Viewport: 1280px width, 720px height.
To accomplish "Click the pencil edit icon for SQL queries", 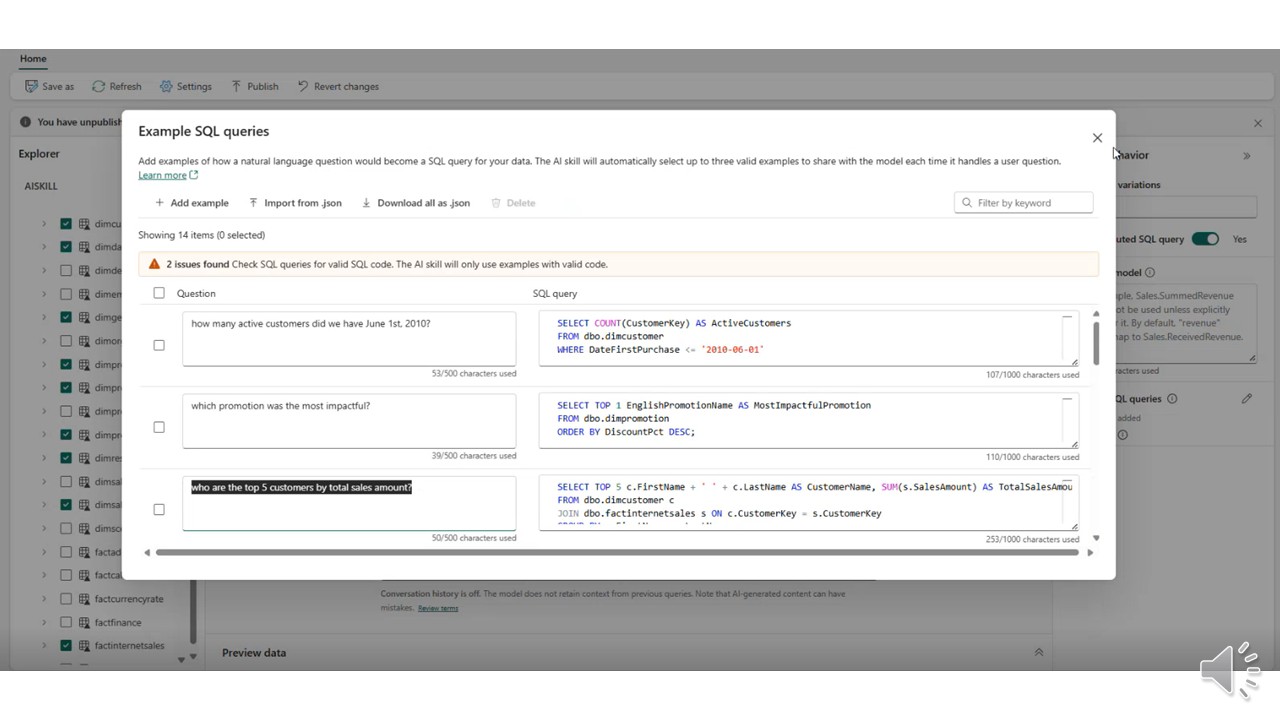I will [x=1247, y=399].
